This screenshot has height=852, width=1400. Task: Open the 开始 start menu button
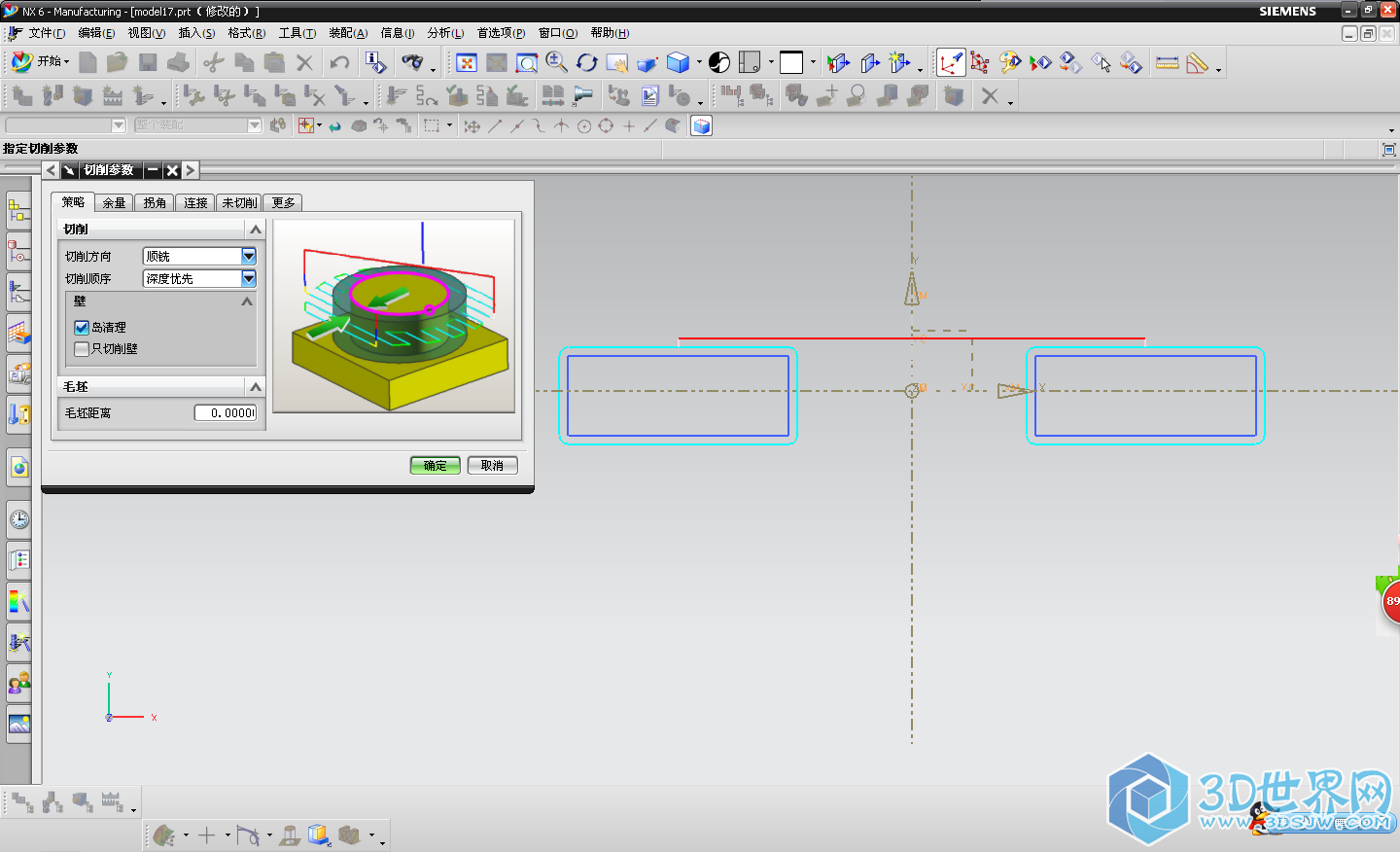coord(40,61)
